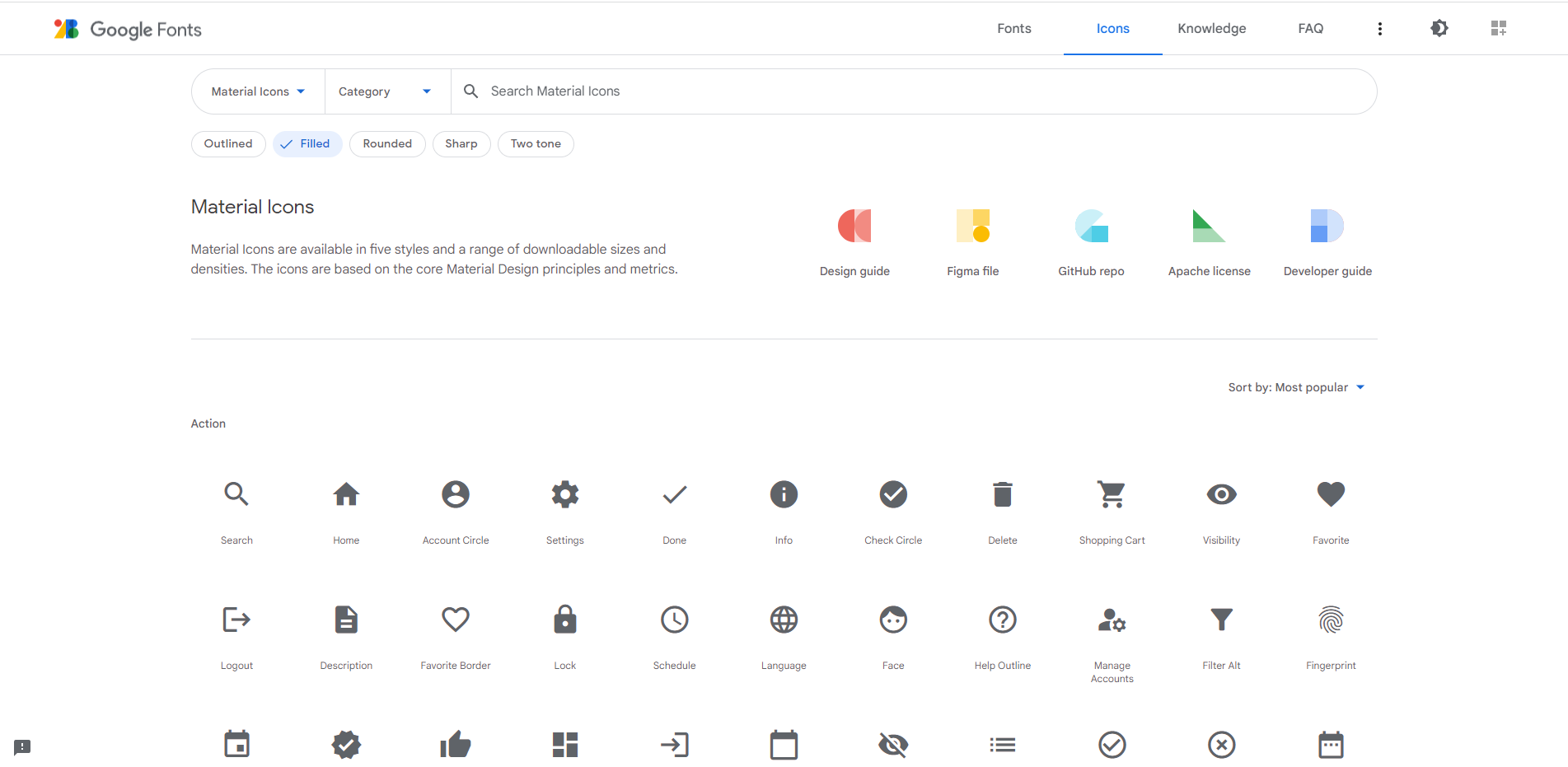Open the GitHub repo link
Screen dimensions: 1568x767
pyautogui.click(x=1091, y=243)
